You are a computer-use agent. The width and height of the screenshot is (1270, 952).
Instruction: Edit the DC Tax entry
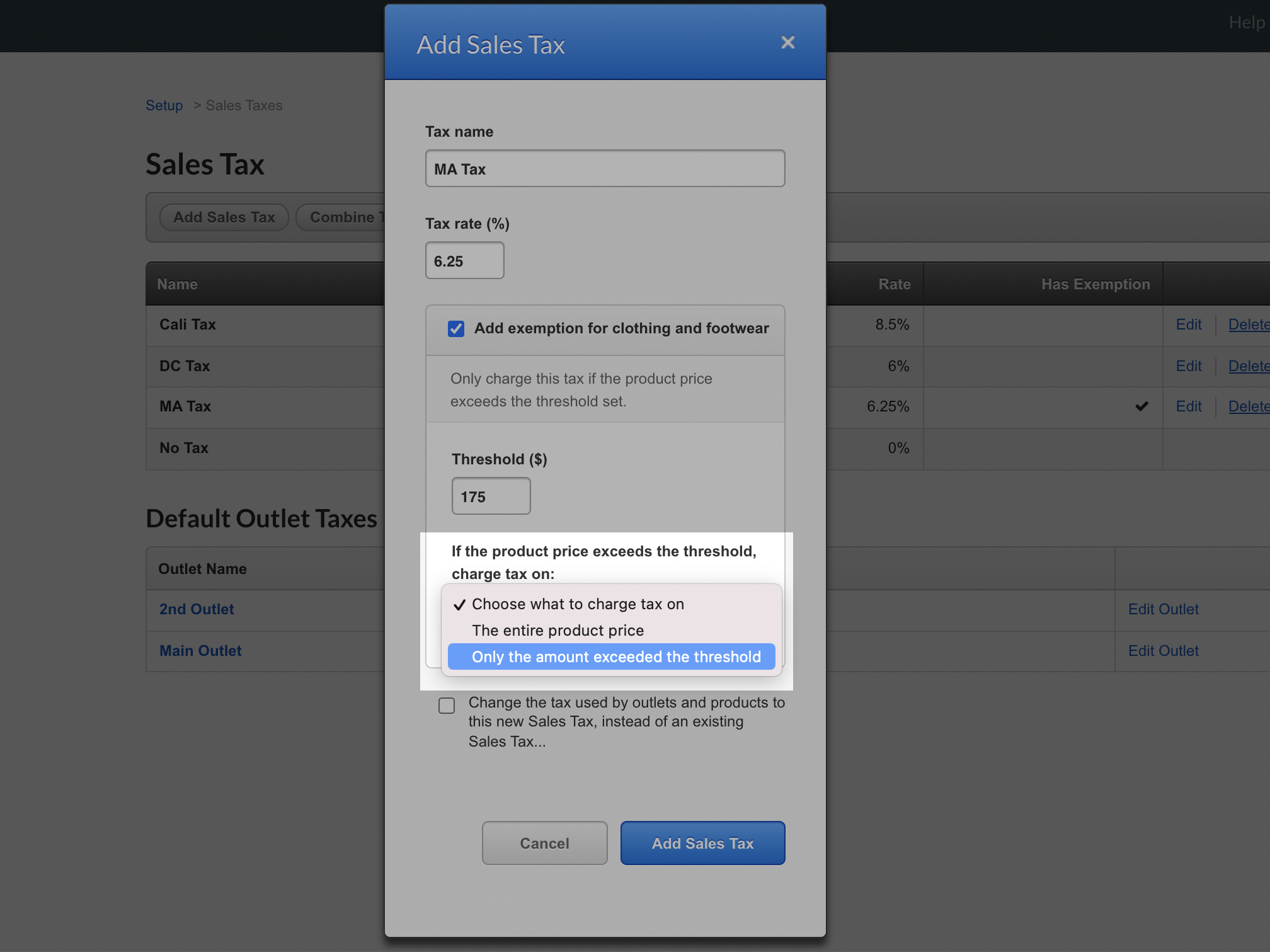[x=1188, y=366]
